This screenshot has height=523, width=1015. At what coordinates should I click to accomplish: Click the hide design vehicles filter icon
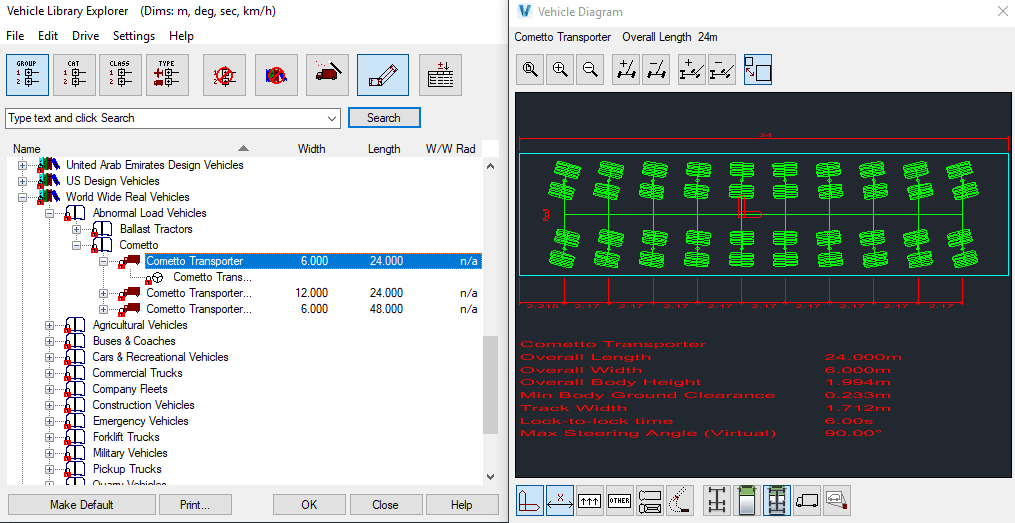[276, 75]
